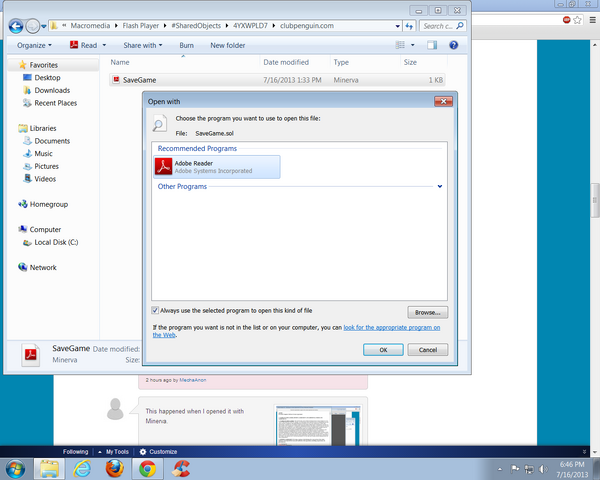Click the Forward arrow in Explorer
Image resolution: width=600 pixels, height=480 pixels.
pyautogui.click(x=33, y=26)
